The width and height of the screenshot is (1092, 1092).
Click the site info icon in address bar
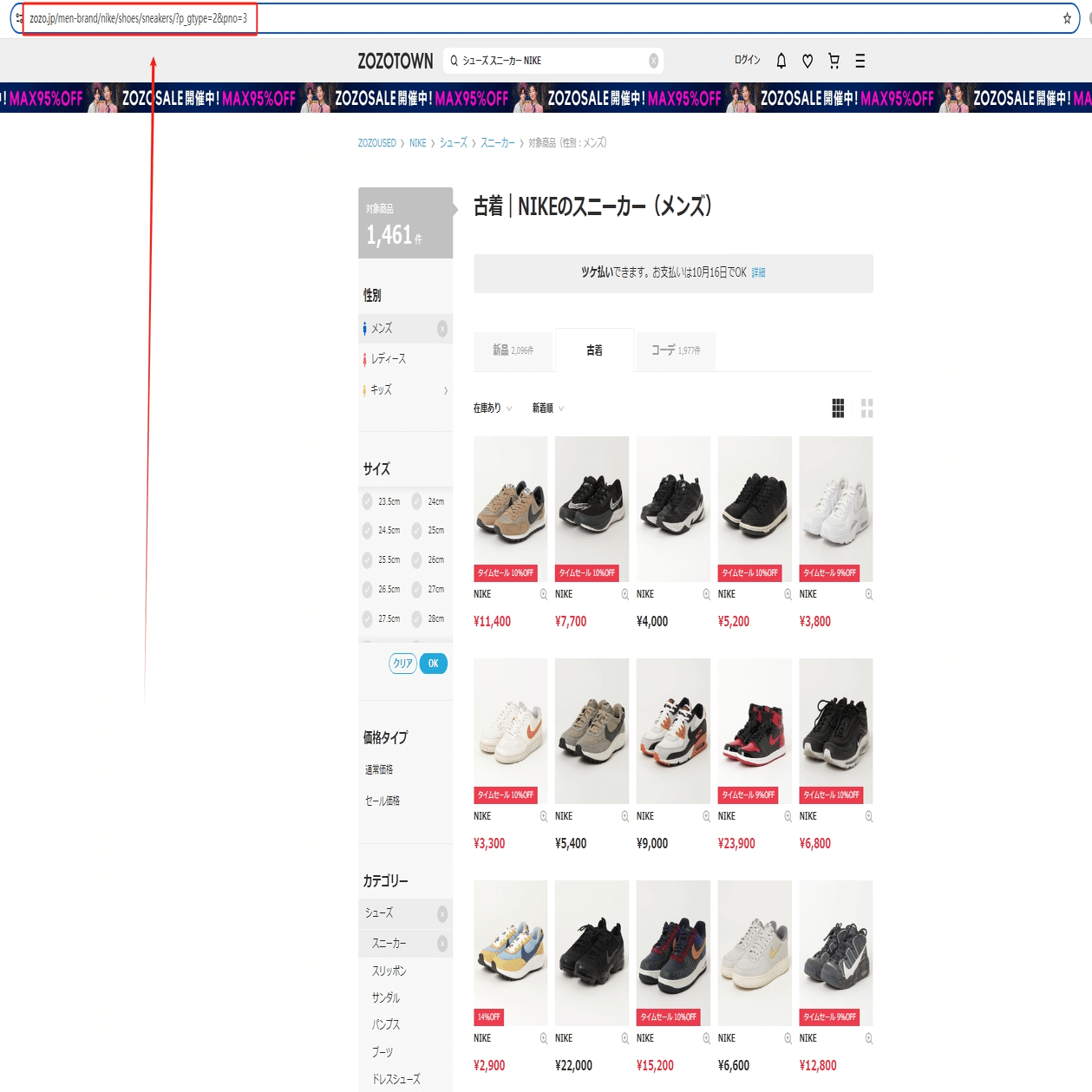coord(18,18)
